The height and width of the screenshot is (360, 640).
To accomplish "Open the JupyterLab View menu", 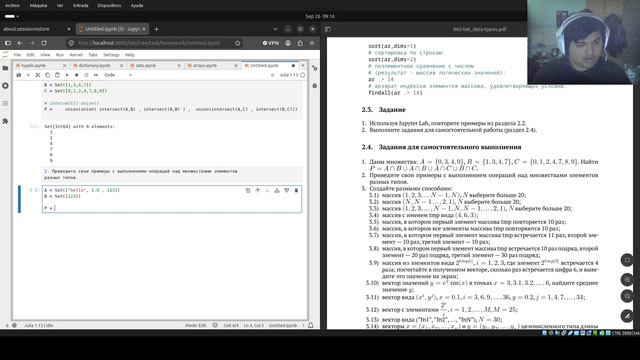I will (x=45, y=55).
